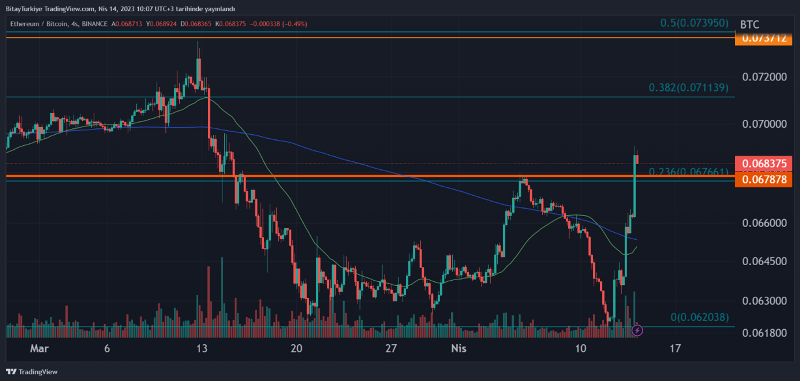Screen dimensions: 800x381
Task: Click the BitayTurkiye publication header text
Action: [120, 9]
